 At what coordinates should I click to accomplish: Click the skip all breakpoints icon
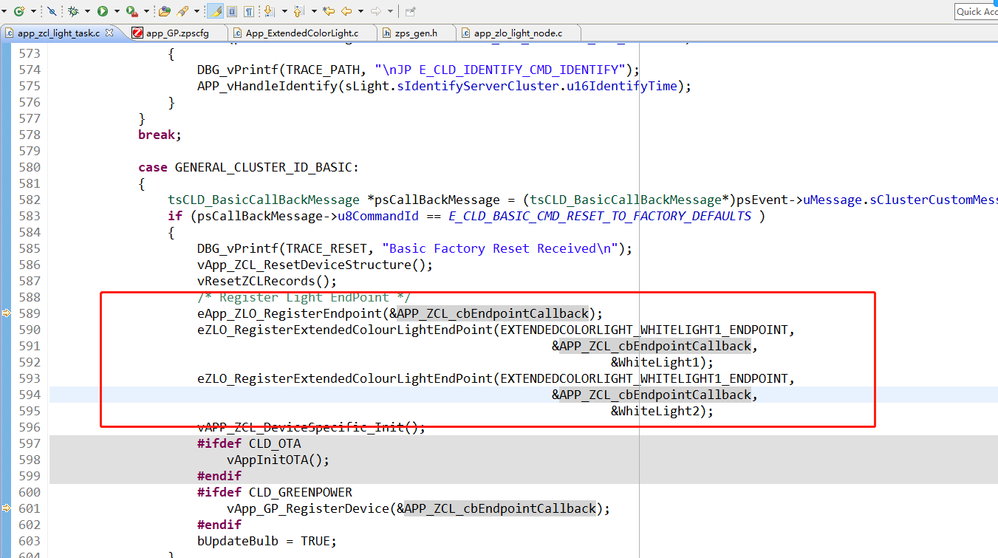tap(52, 11)
